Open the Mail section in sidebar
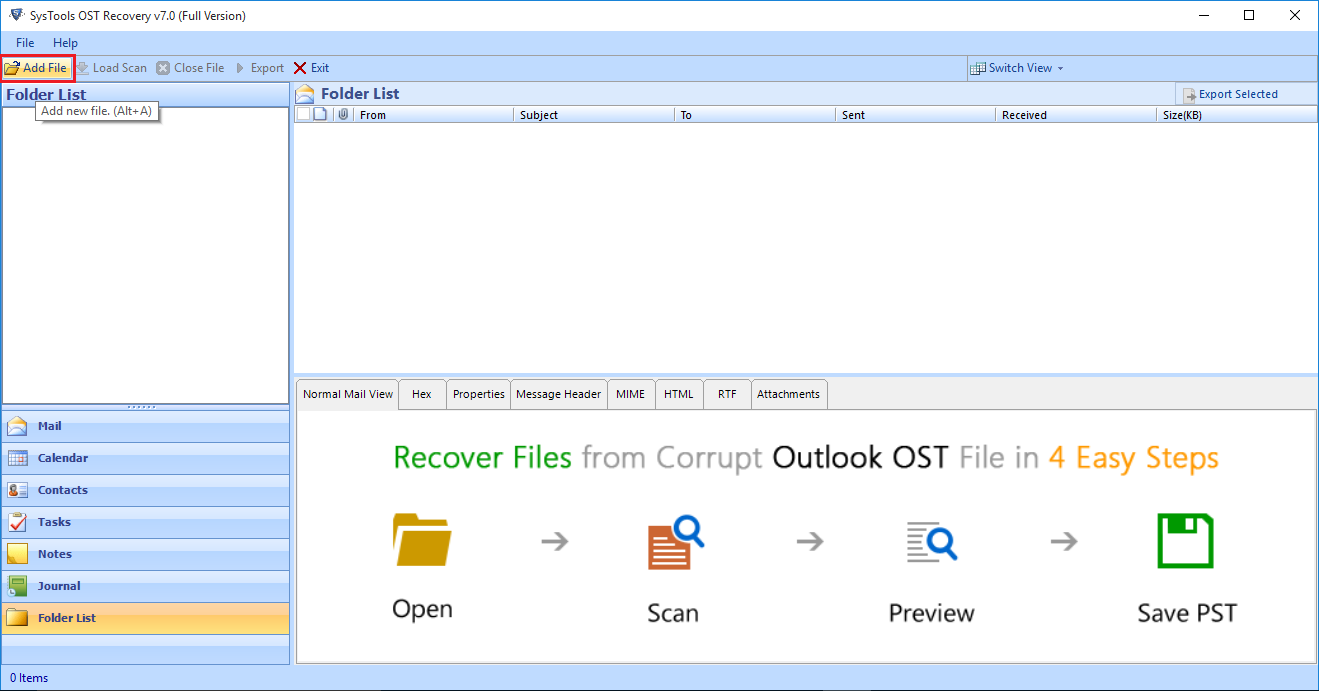The image size is (1319, 691). coord(49,426)
